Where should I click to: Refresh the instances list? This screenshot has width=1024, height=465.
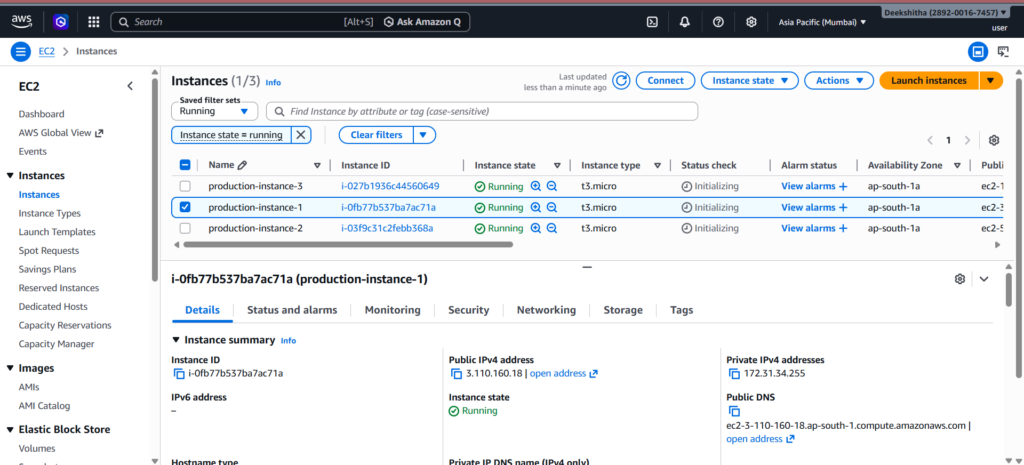621,81
